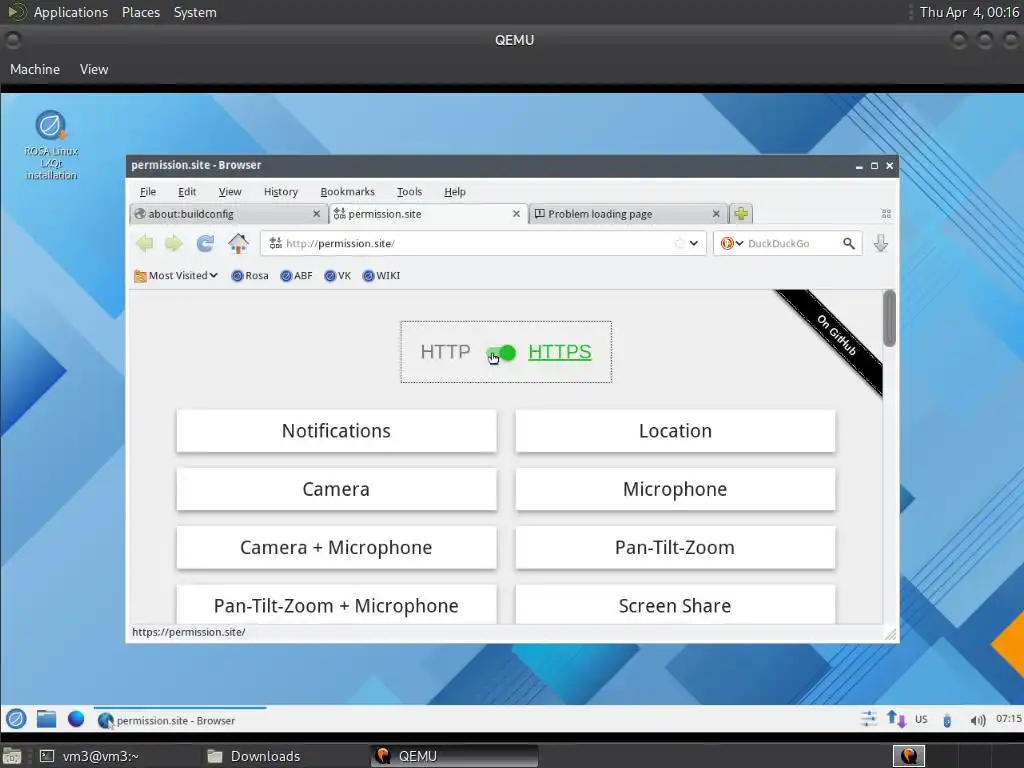Open the downloads arrow icon in toolbar
Viewport: 1024px width, 768px height.
pyautogui.click(x=880, y=244)
